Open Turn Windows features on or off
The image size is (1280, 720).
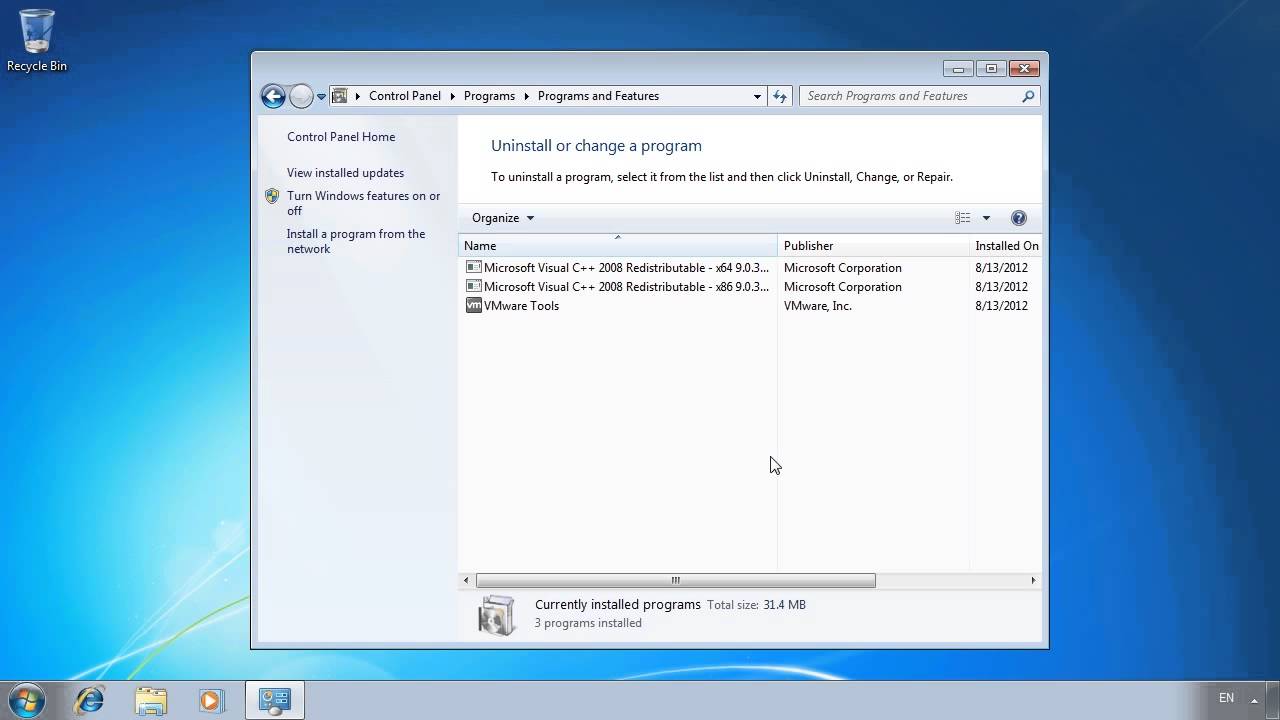click(x=363, y=203)
